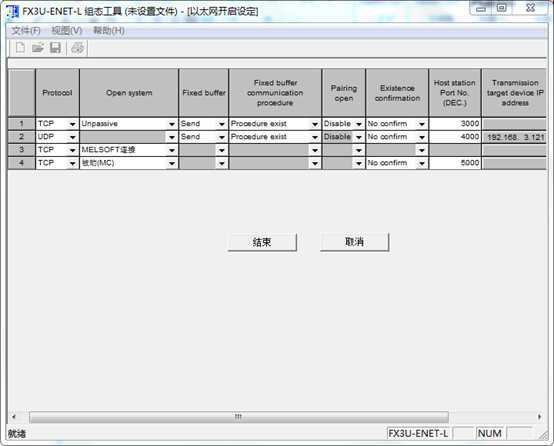Open the 文件(F) menu
The width and height of the screenshot is (554, 446).
(x=26, y=31)
